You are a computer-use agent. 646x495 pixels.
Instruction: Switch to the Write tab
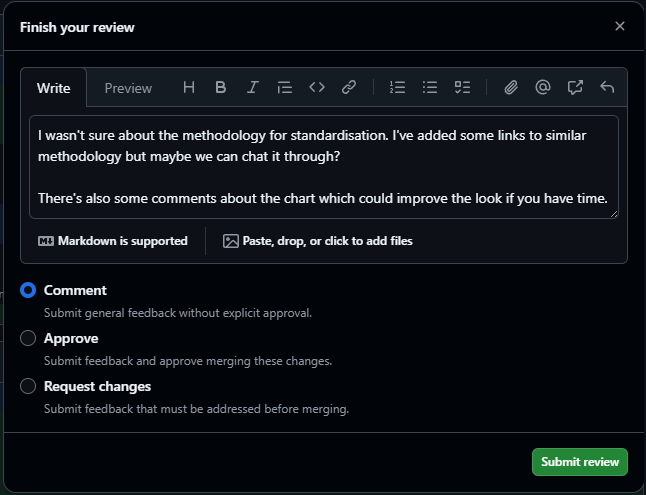point(54,88)
